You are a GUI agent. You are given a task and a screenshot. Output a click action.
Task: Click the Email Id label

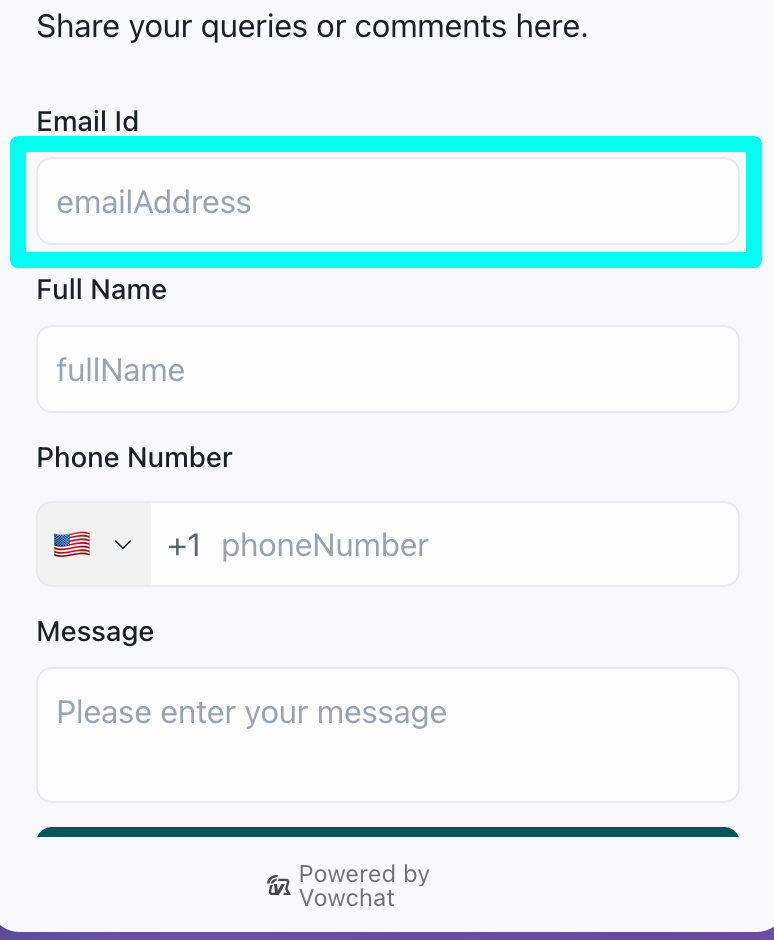pyautogui.click(x=88, y=122)
